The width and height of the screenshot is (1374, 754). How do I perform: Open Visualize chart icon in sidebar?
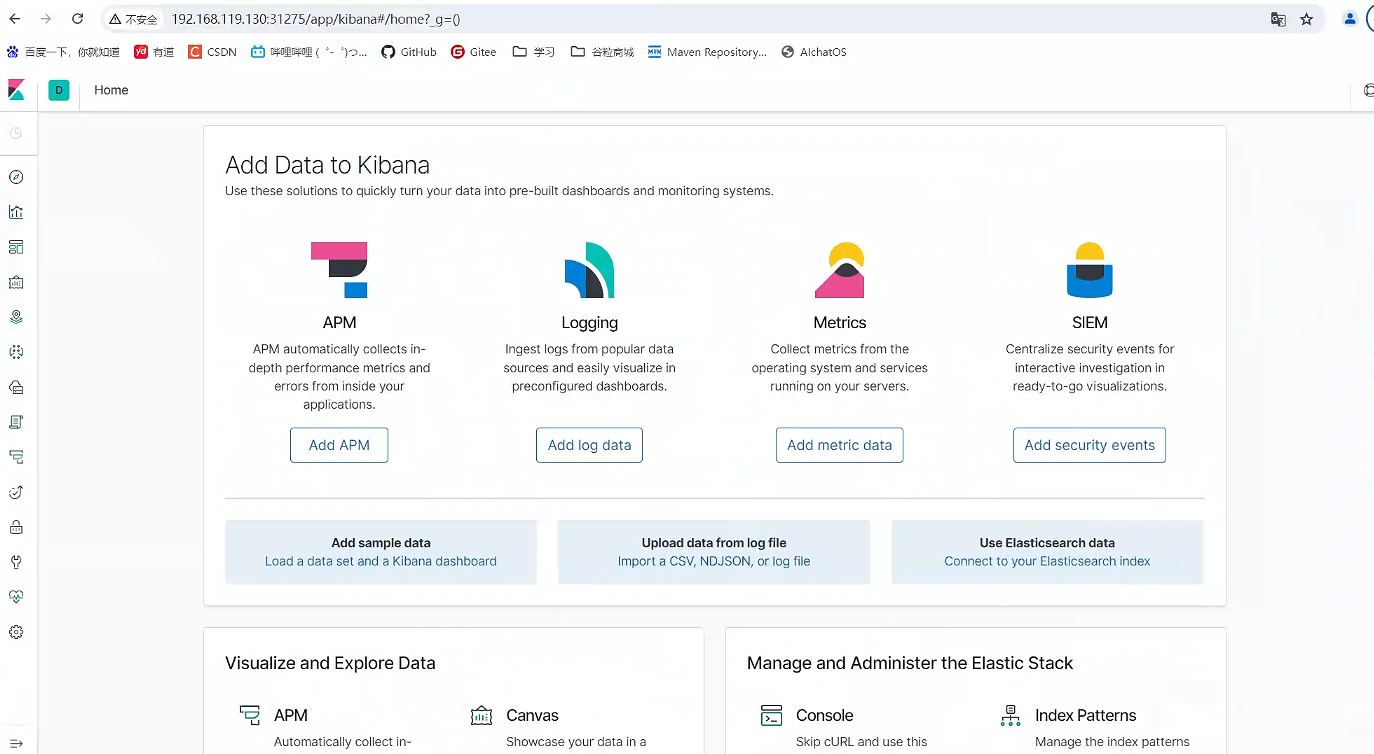pyautogui.click(x=16, y=212)
